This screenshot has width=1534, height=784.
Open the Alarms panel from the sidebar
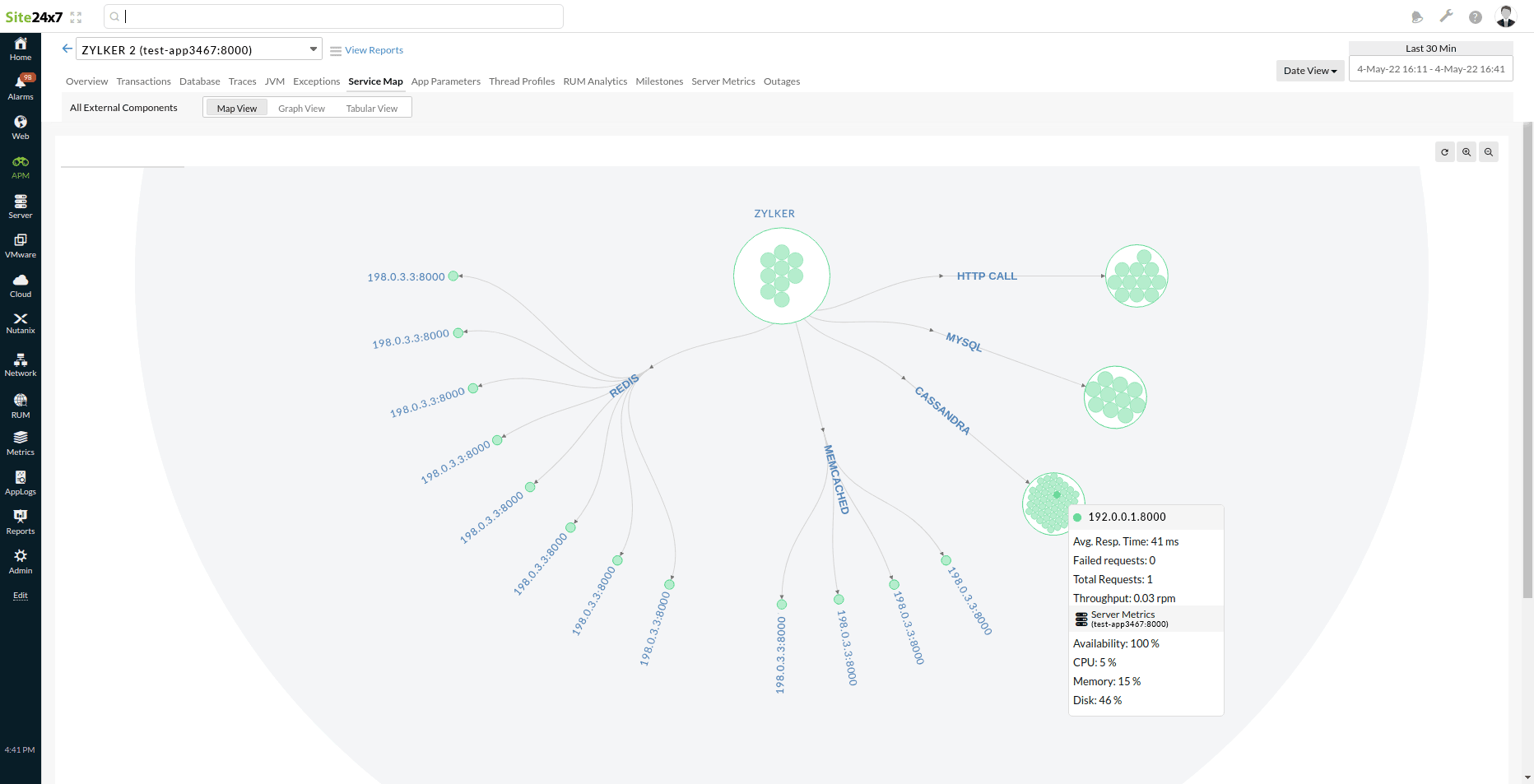(20, 84)
